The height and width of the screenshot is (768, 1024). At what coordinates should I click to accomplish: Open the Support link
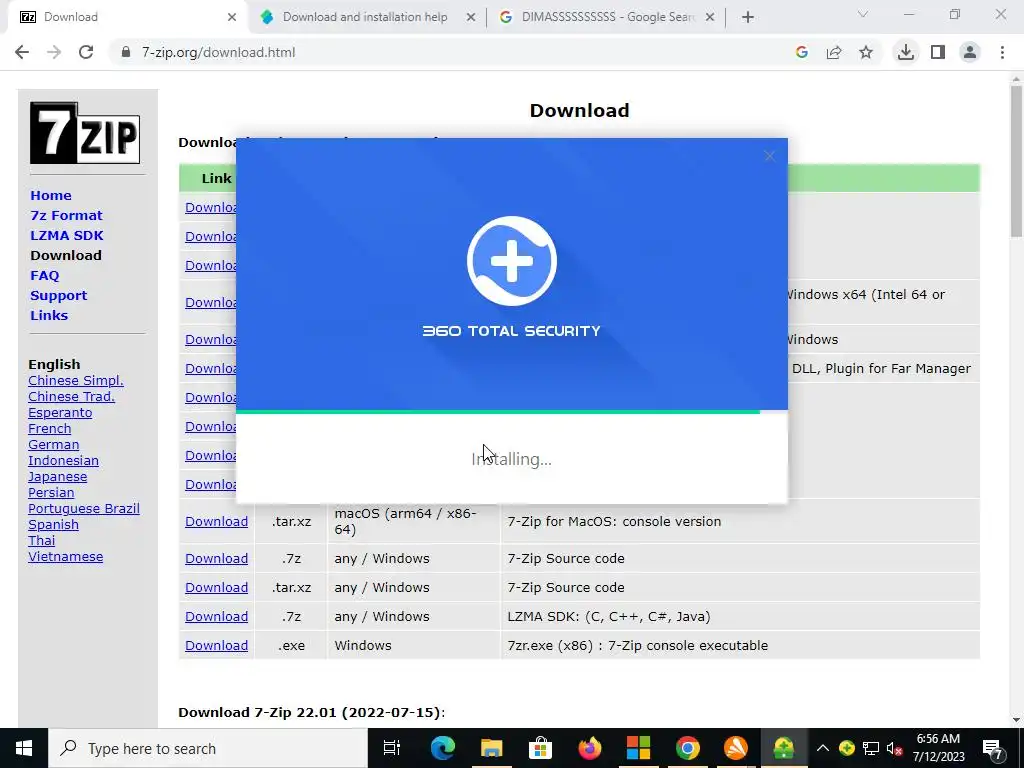click(x=58, y=295)
